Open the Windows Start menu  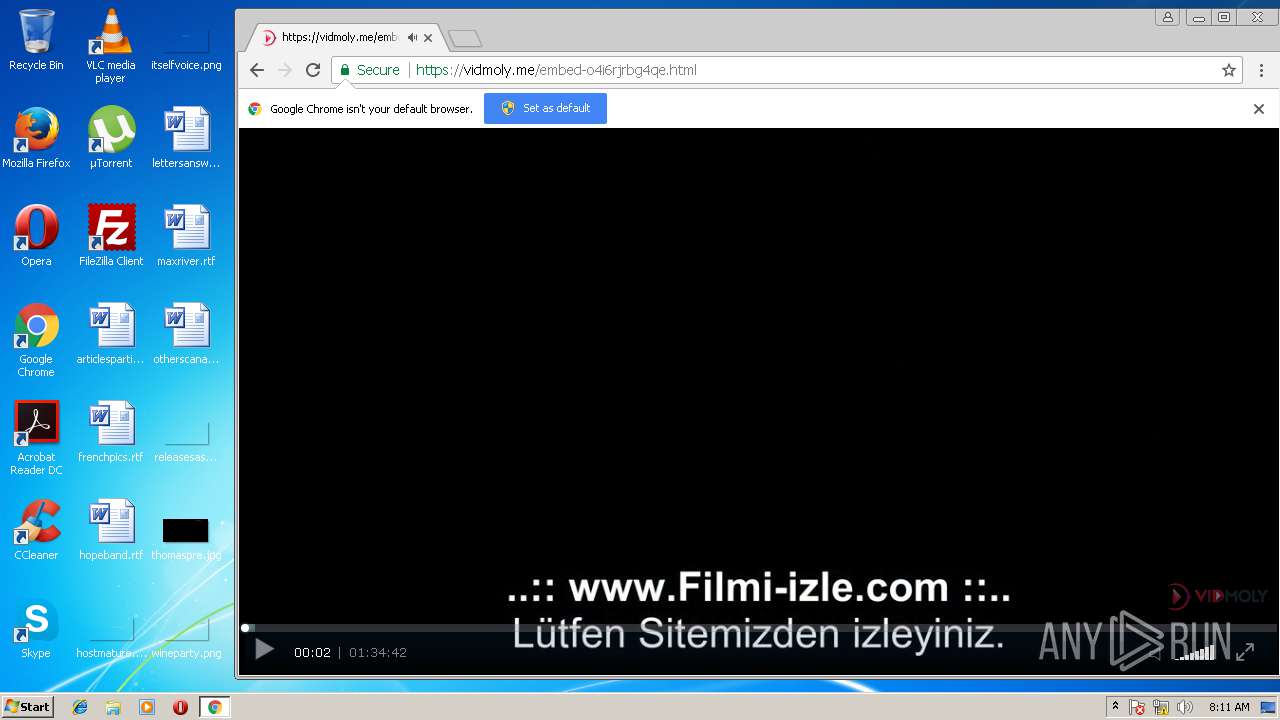point(27,706)
